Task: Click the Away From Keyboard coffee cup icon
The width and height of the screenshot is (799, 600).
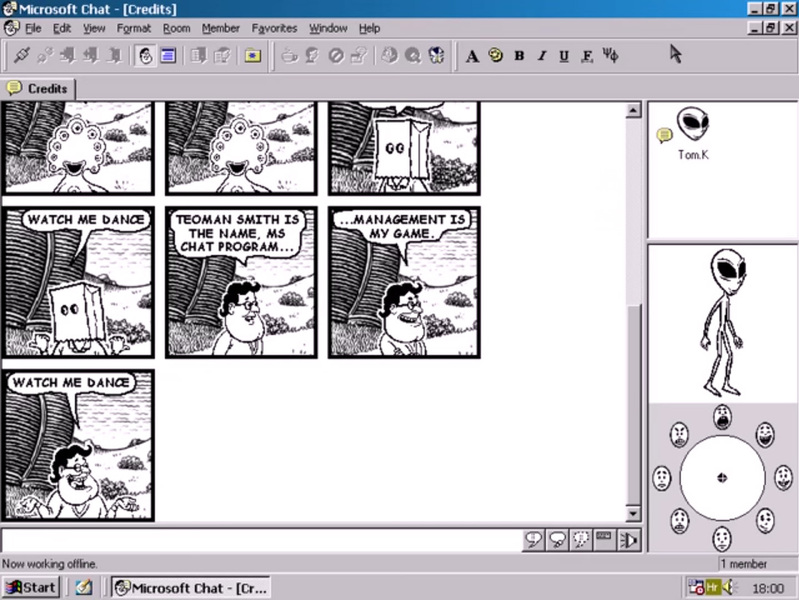Action: coord(289,55)
